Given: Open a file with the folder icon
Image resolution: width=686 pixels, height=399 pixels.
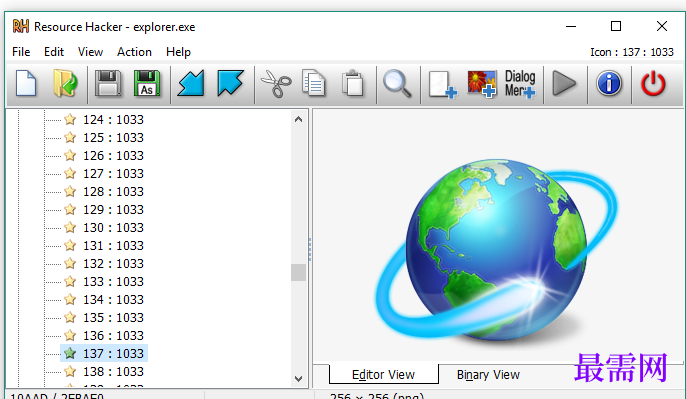Looking at the screenshot, I should 66,83.
